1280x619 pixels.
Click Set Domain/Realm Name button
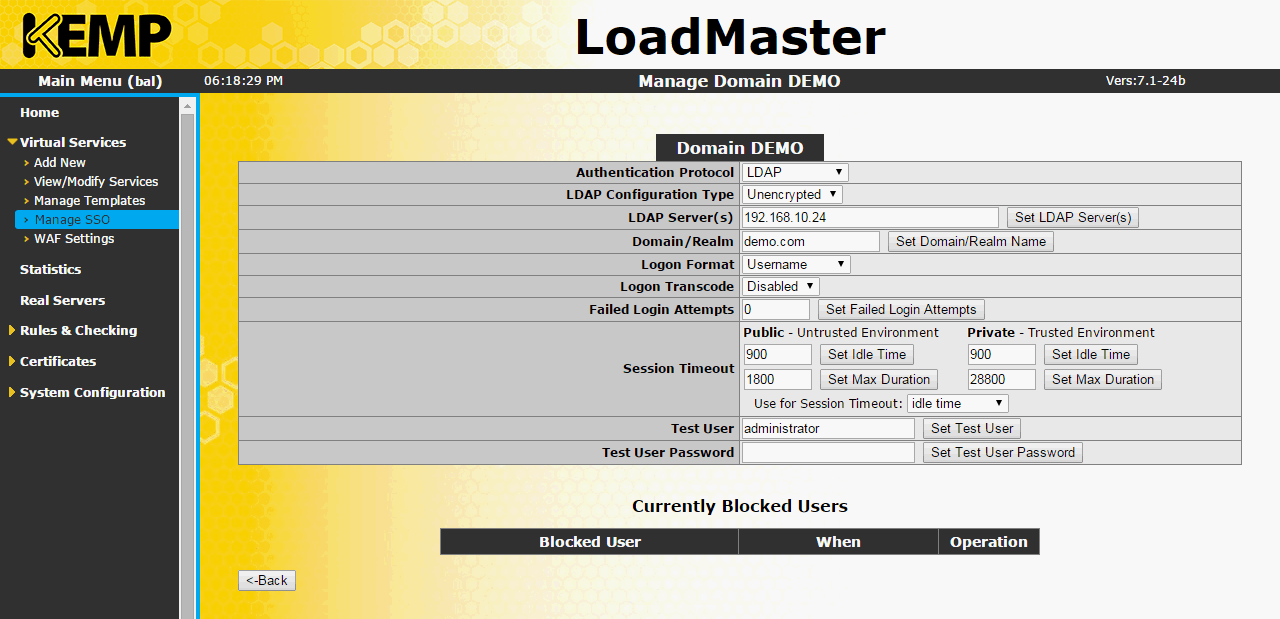pyautogui.click(x=971, y=241)
